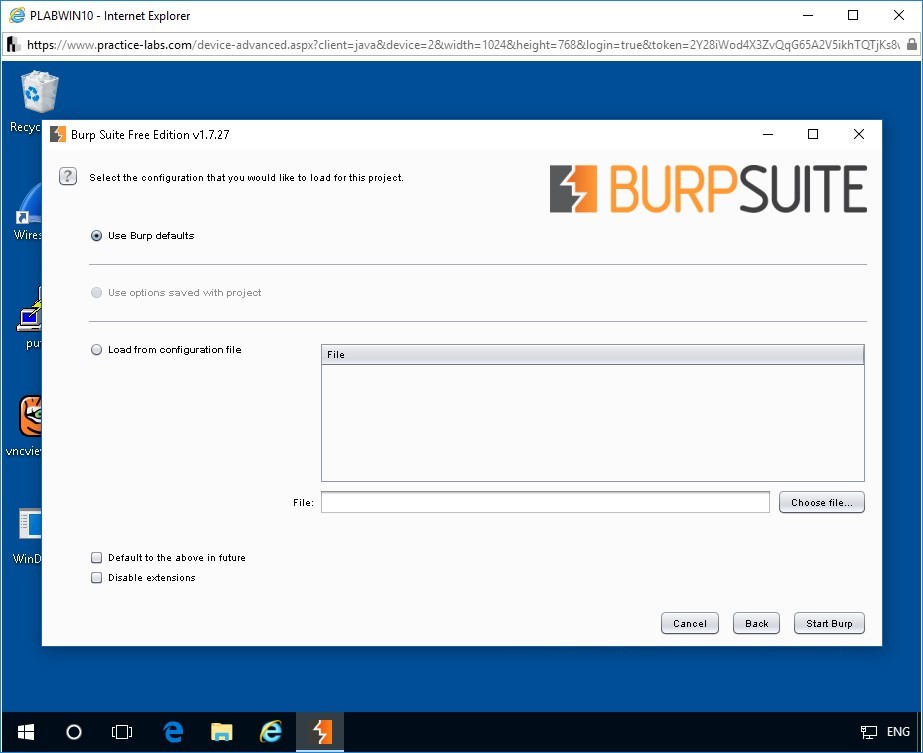Enable Default to the above in future
Screen dimensions: 923x753
pos(97,558)
